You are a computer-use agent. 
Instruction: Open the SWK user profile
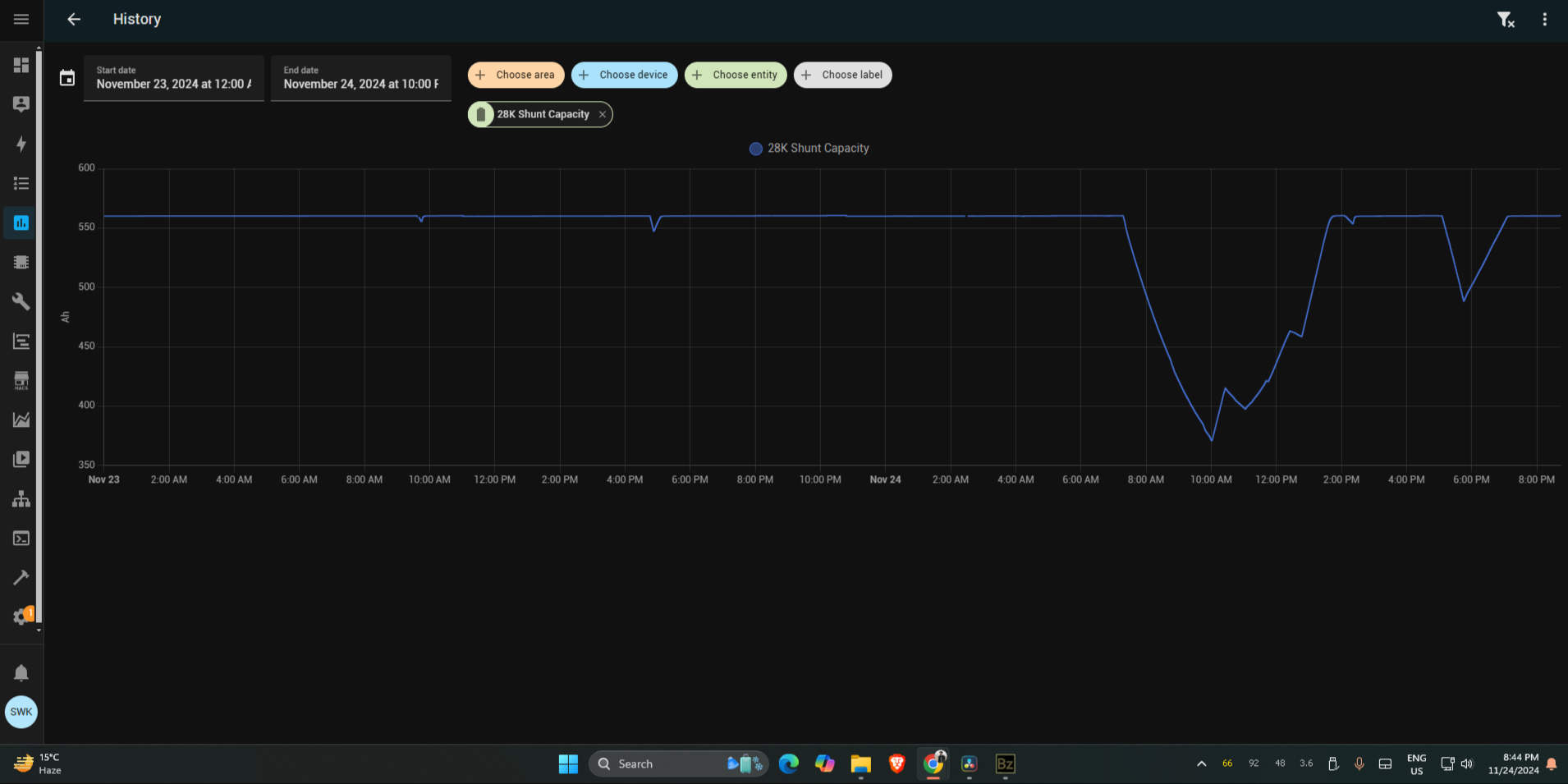21,712
